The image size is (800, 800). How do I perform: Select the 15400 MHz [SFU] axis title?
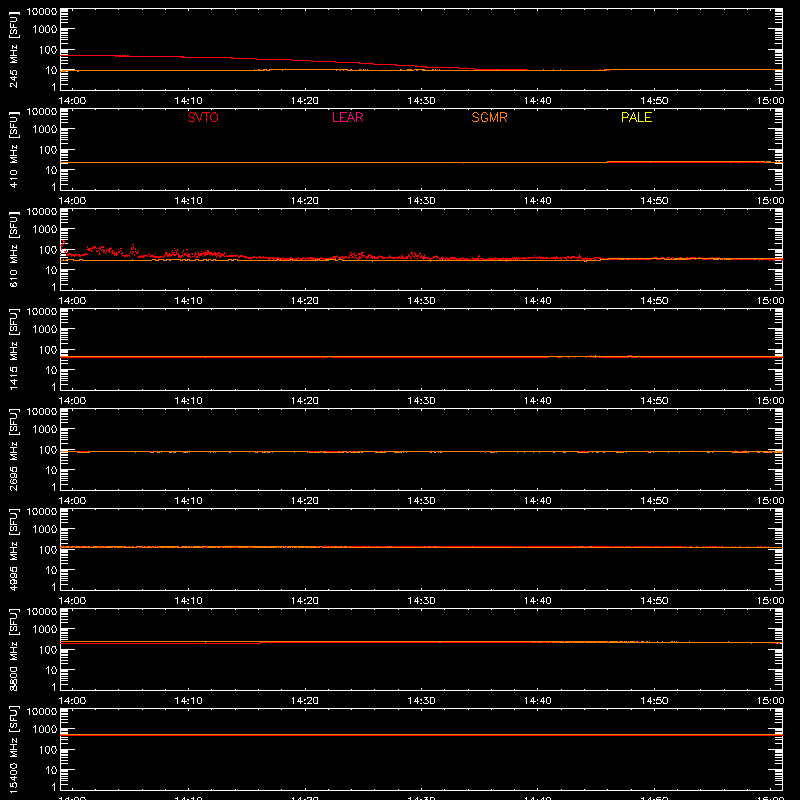point(14,749)
